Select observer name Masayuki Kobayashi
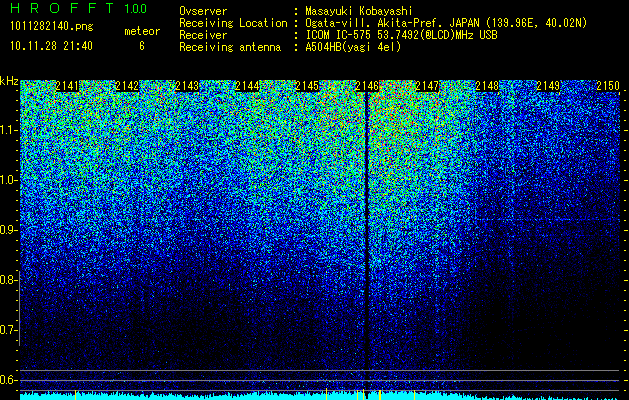The image size is (629, 400). (359, 12)
